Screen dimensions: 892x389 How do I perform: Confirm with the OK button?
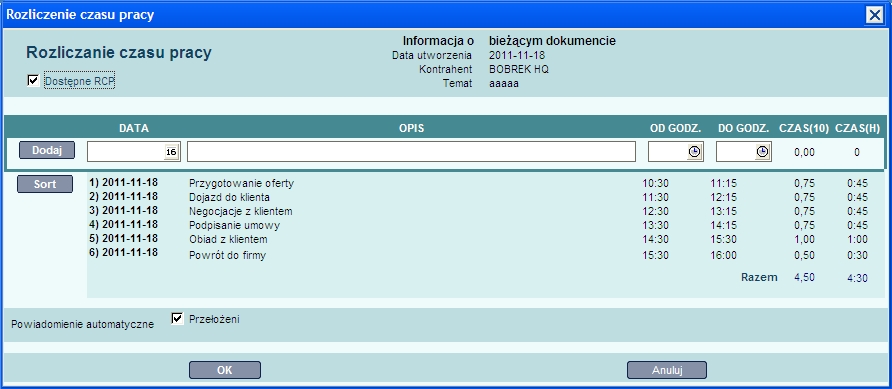click(x=225, y=370)
